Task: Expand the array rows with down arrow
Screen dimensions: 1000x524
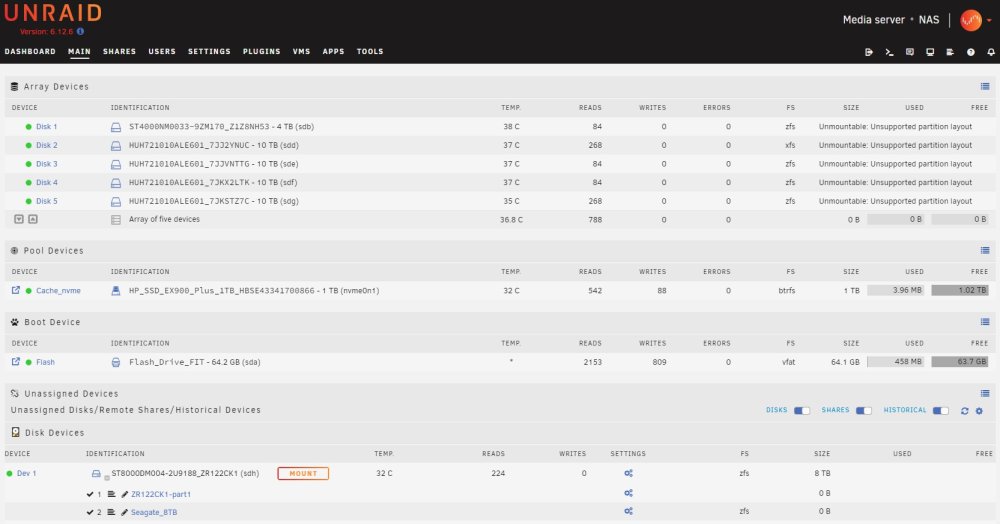Action: click(x=19, y=219)
